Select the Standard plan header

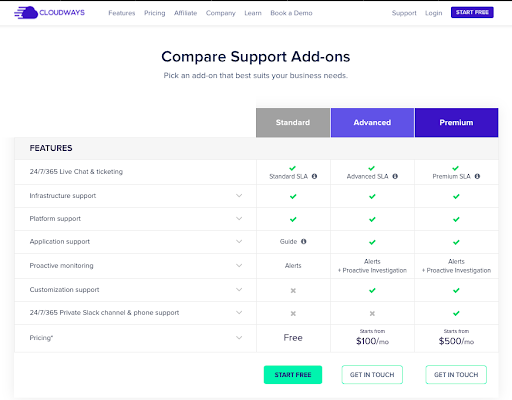coord(293,122)
